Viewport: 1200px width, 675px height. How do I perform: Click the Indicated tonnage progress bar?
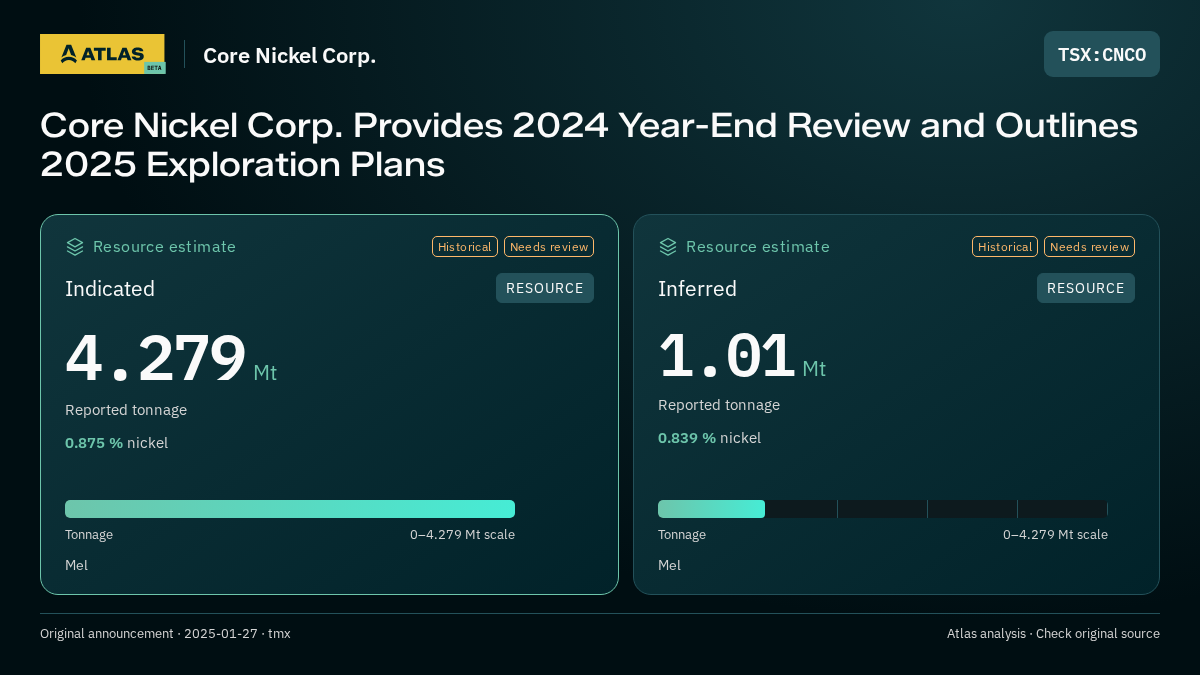[290, 509]
